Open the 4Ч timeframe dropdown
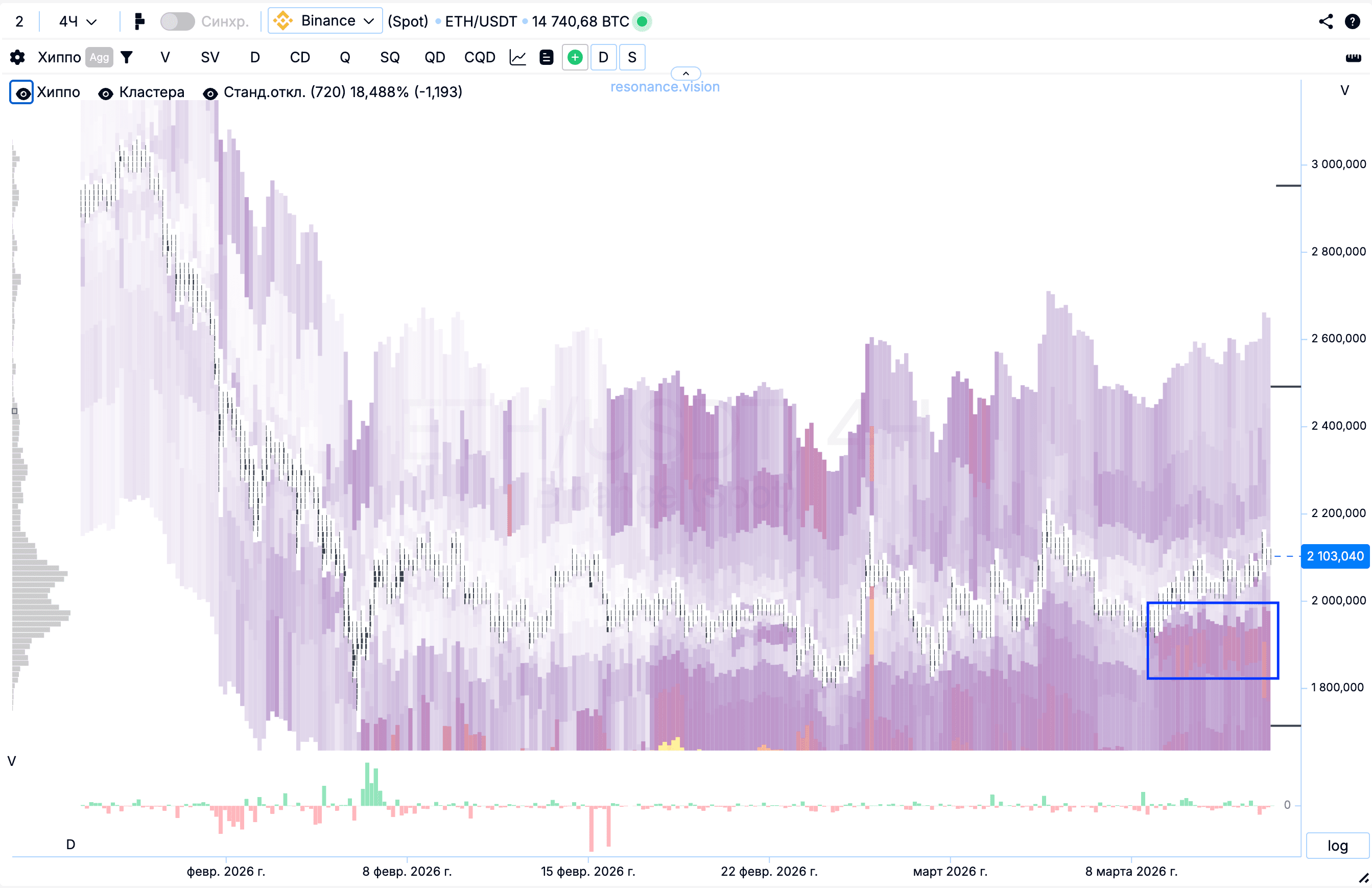Image resolution: width=1372 pixels, height=888 pixels. tap(77, 21)
